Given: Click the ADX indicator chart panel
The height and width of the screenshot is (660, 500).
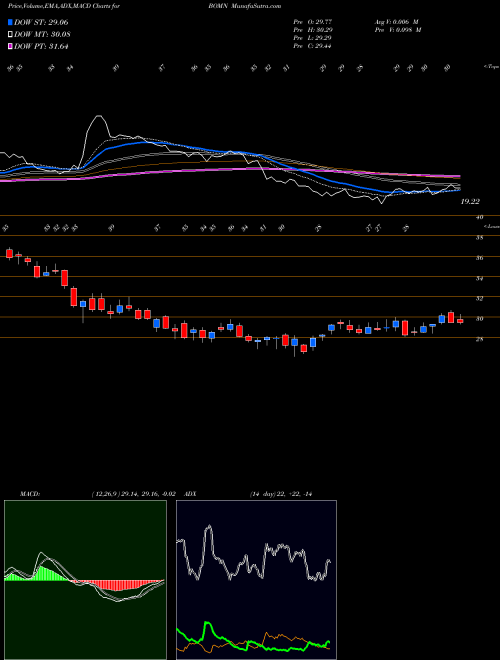Looking at the screenshot, I should pyautogui.click(x=256, y=580).
